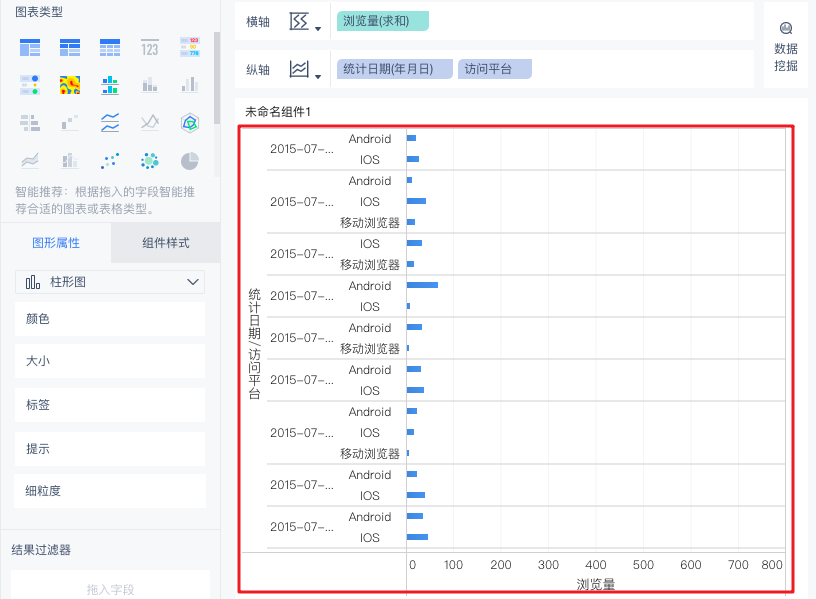Click the first Android bar in chart
816x599 pixels.
[x=411, y=138]
